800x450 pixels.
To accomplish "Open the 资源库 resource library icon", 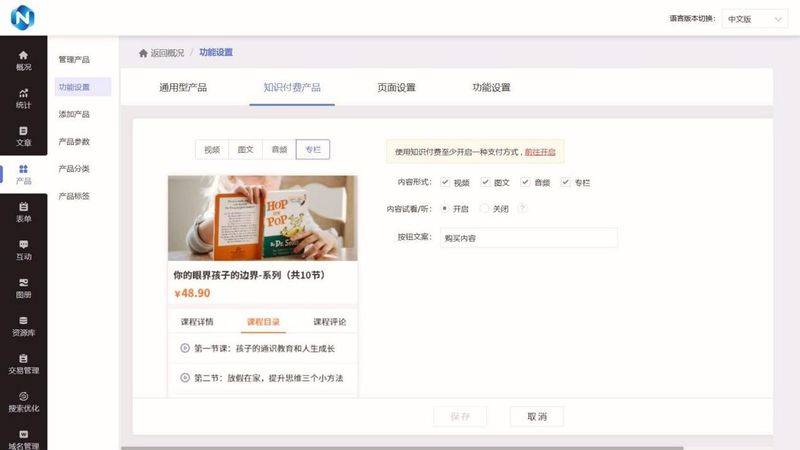I will click(x=23, y=326).
